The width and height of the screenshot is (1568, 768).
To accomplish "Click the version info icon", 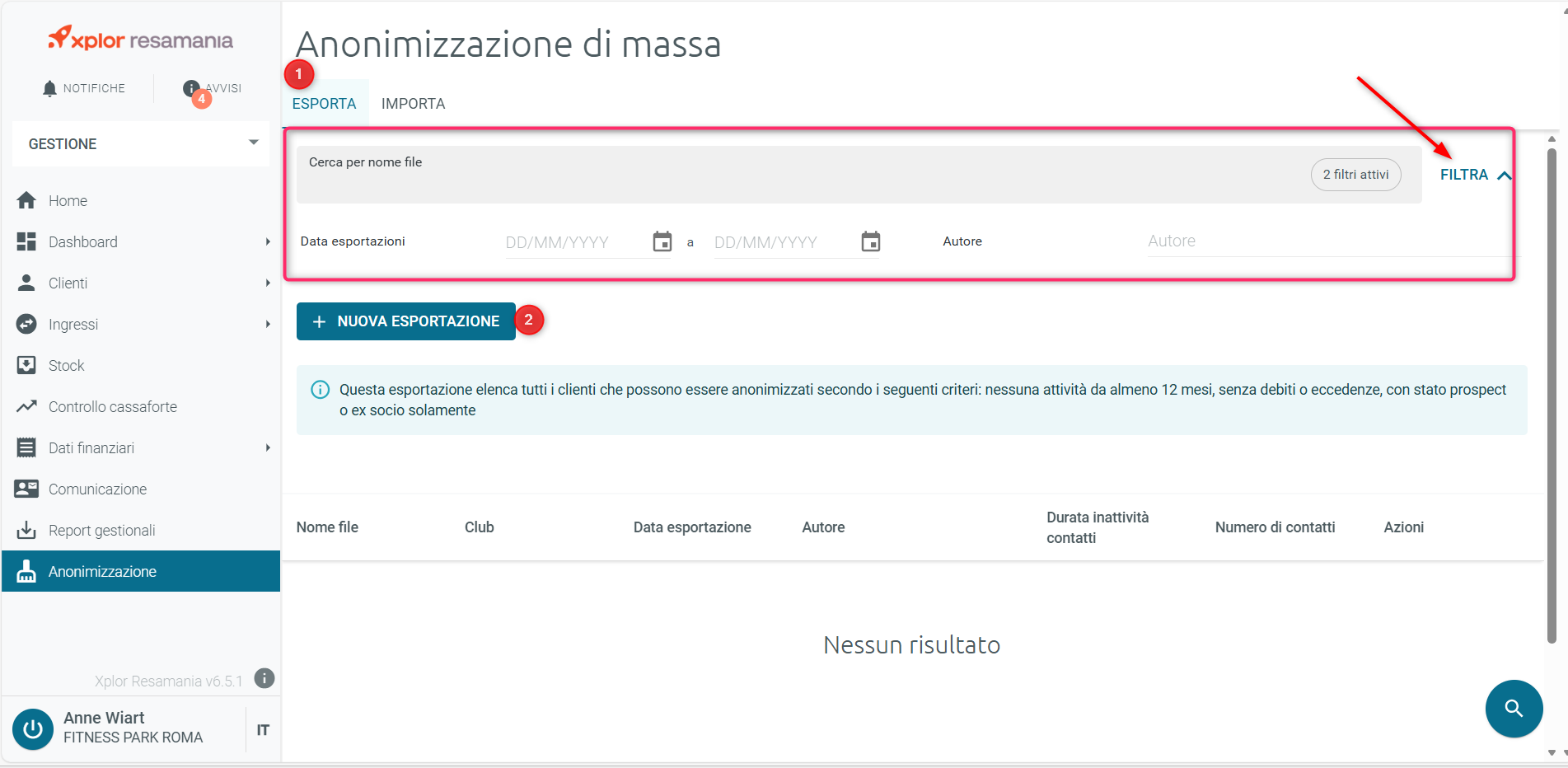I will pos(264,678).
